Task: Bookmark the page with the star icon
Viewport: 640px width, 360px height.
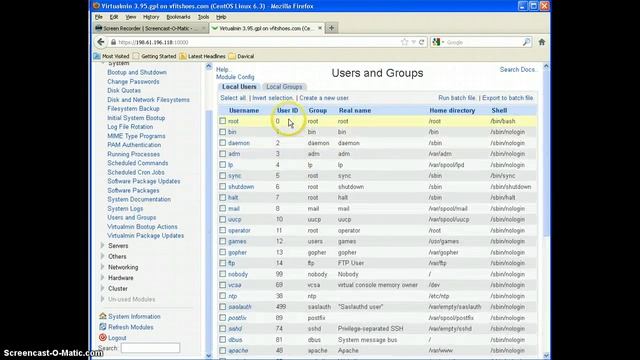Action: pos(404,42)
